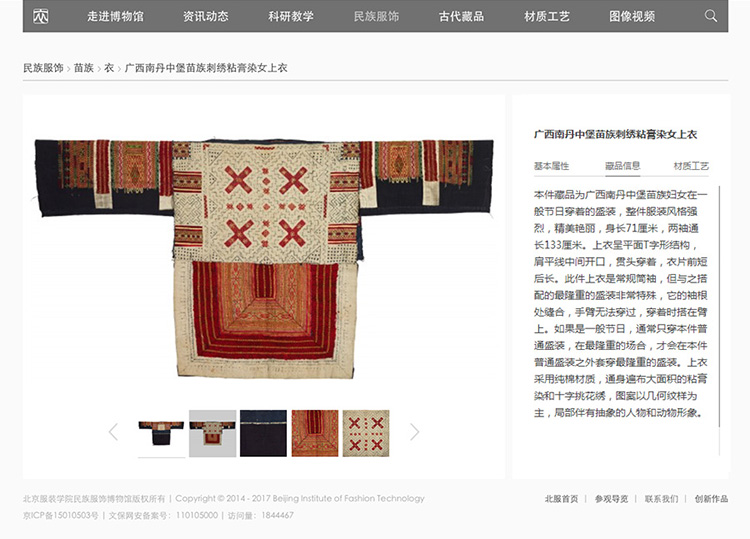
Task: Select first thumbnail of dark garment front
Action: coord(161,433)
